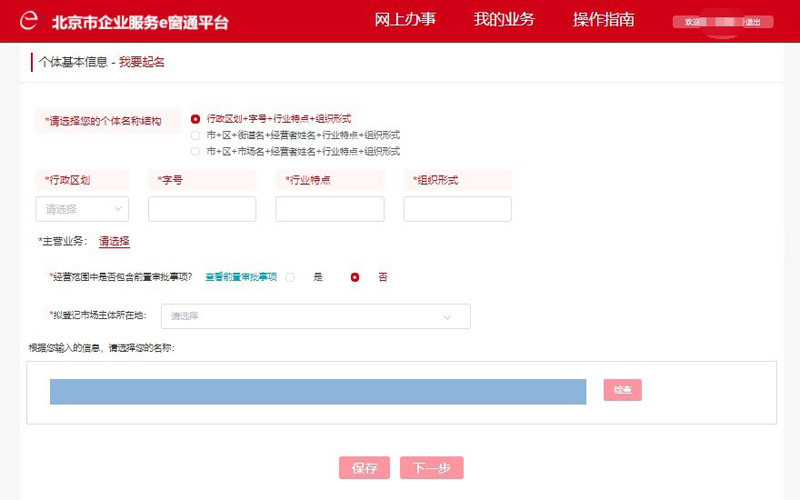Select 否 for pre-approval items question
800x500 pixels.
(x=355, y=277)
